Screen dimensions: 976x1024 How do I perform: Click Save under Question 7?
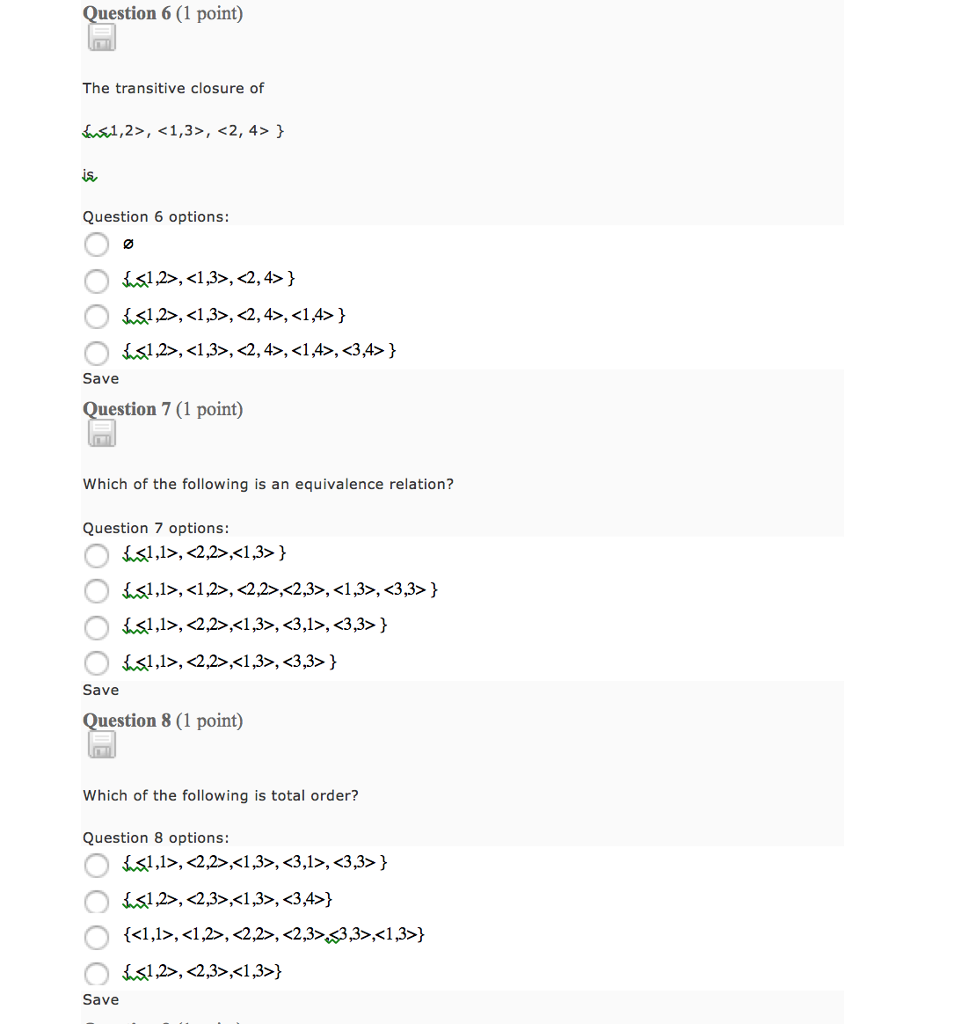click(x=101, y=690)
